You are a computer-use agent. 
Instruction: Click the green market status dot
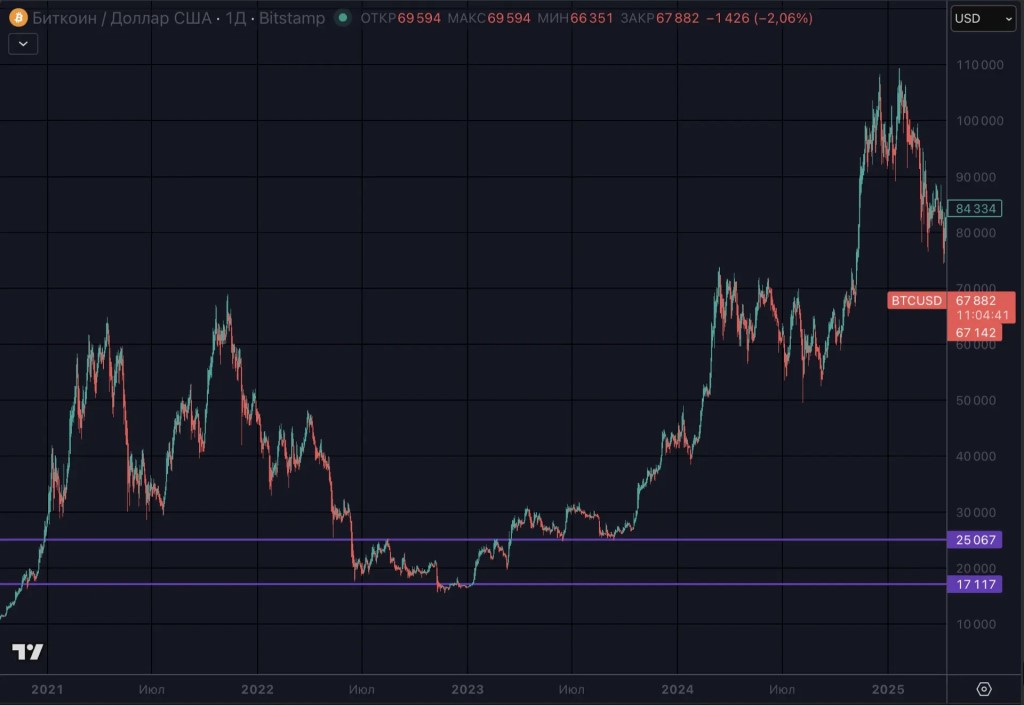344,18
